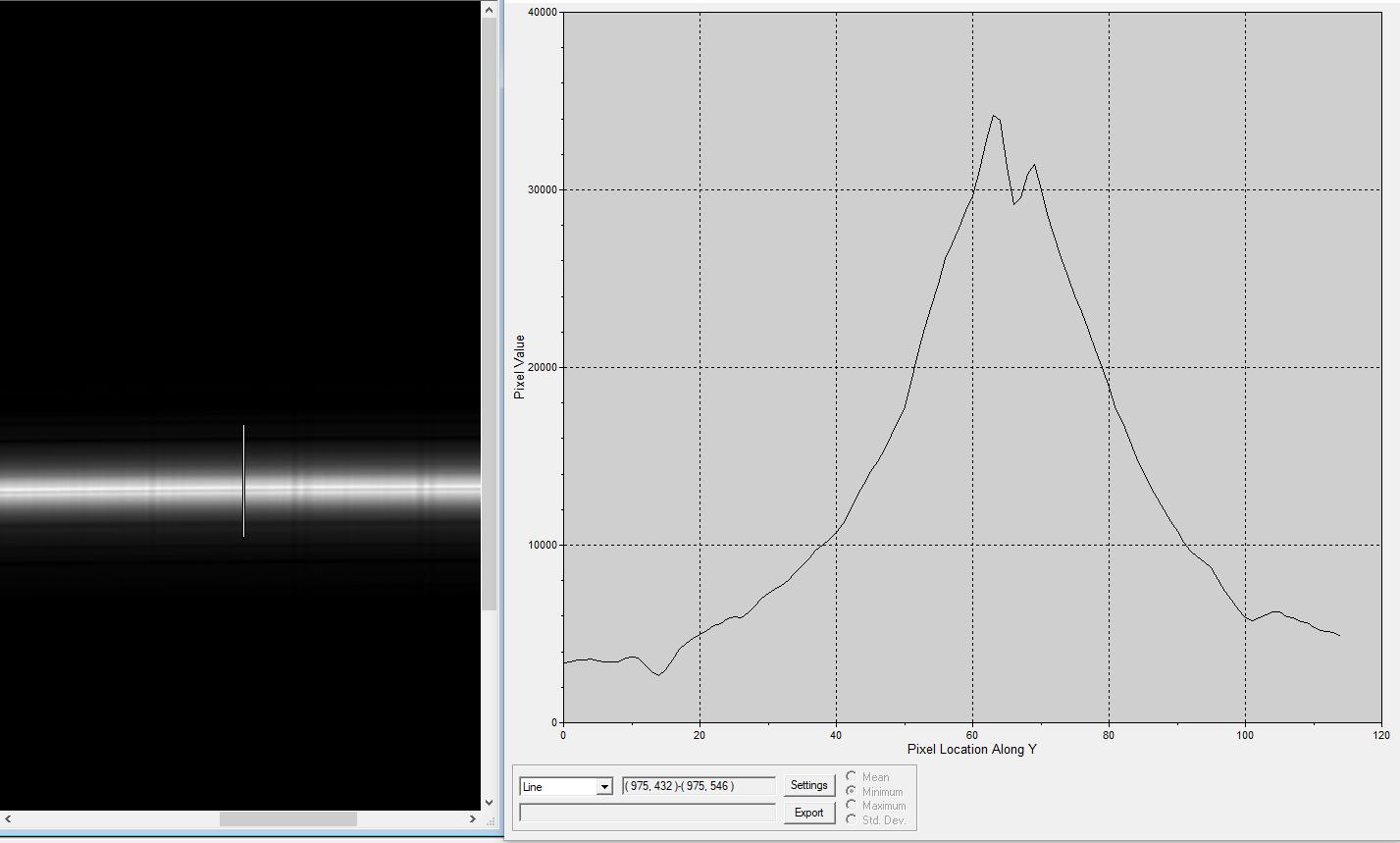Click the vertical scrollbar thumb beside image

click(x=490, y=314)
